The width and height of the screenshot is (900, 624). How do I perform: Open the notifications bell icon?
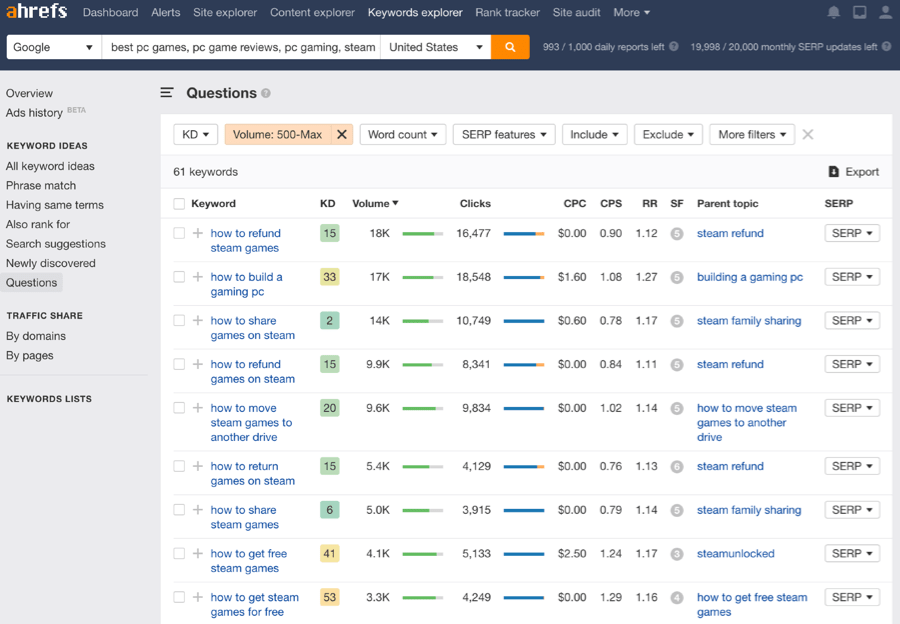point(833,12)
